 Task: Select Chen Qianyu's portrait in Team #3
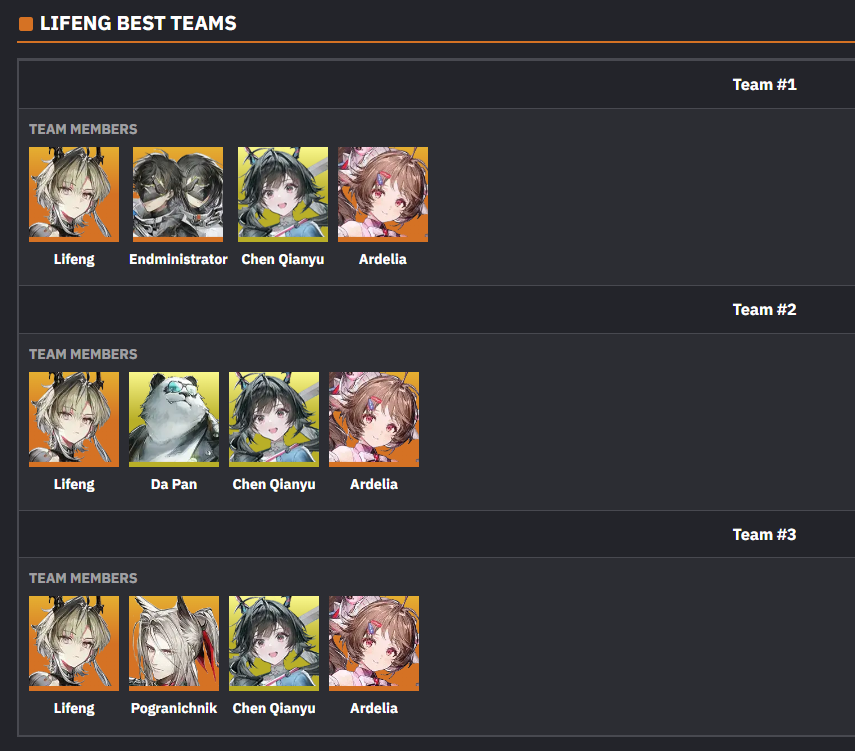tap(274, 643)
